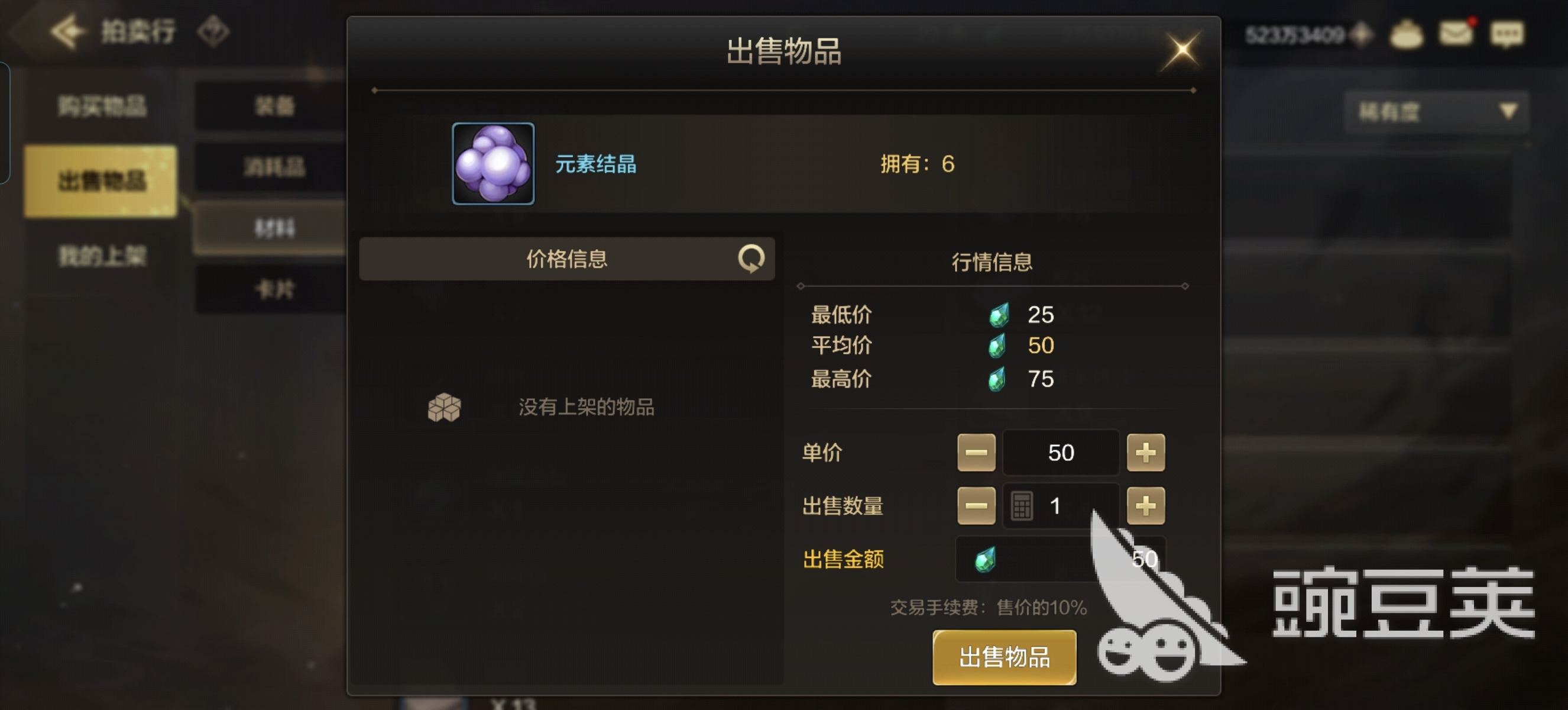Viewport: 1568px width, 710px height.
Task: Open the chat bubble icon
Action: click(1507, 34)
